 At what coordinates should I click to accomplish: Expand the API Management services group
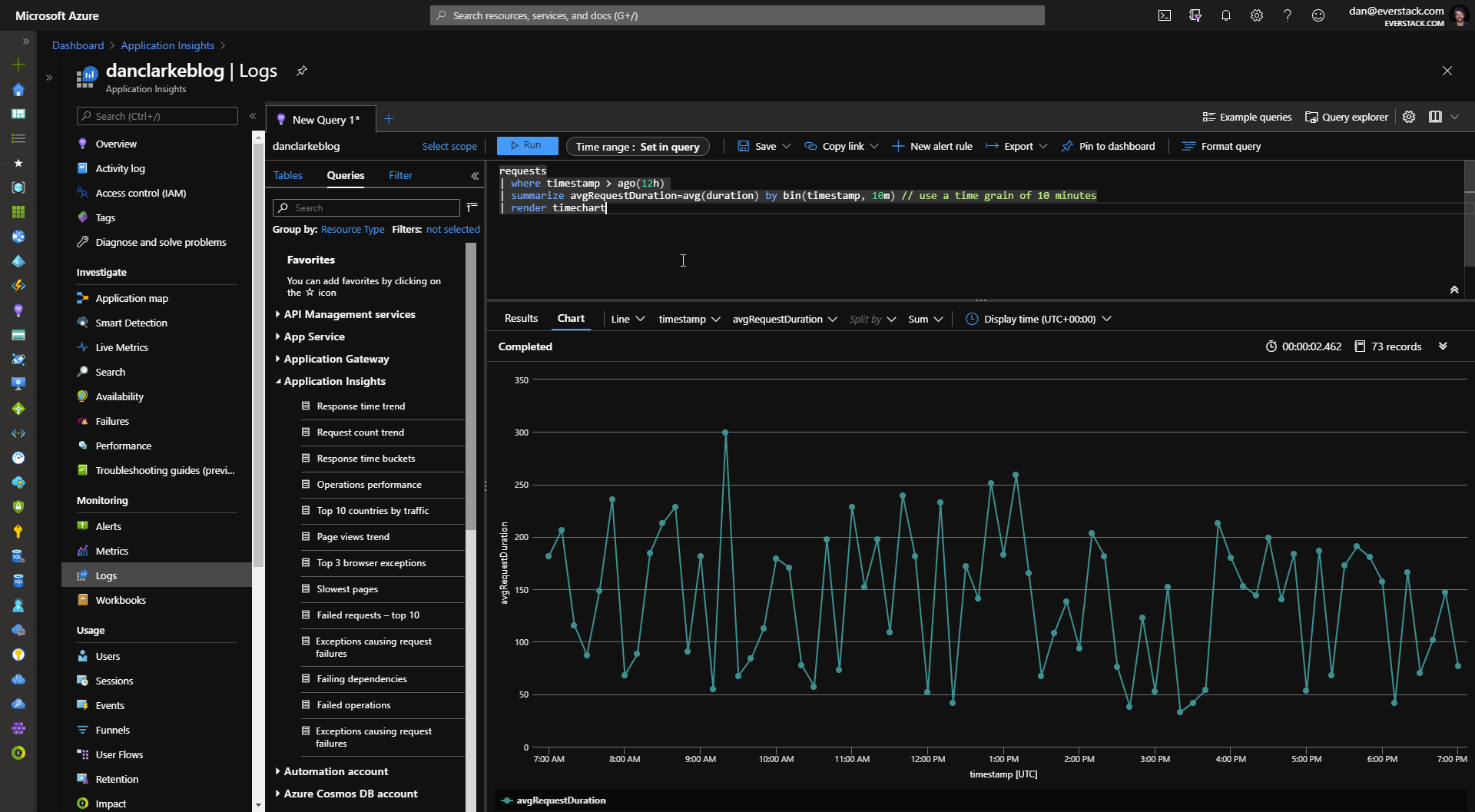[x=349, y=314]
